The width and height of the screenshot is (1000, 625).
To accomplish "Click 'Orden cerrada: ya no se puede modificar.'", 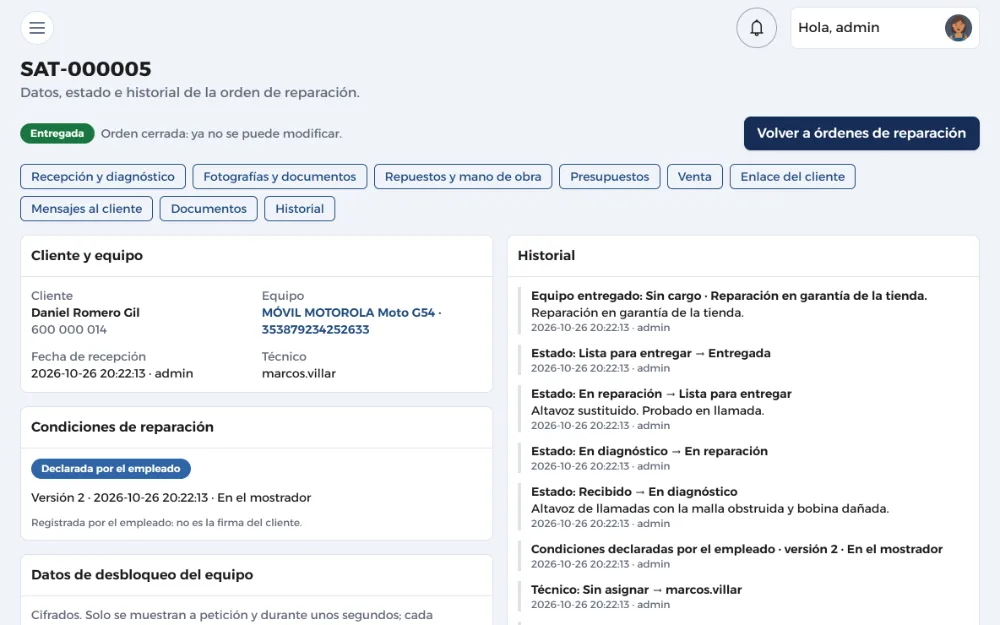I will [221, 133].
